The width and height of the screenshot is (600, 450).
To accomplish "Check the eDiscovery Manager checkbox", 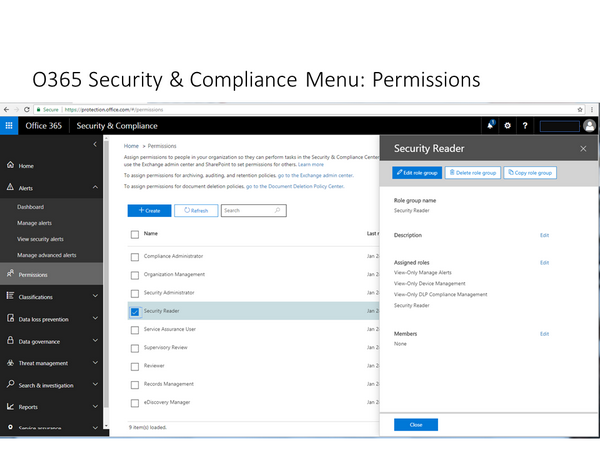I will click(135, 403).
